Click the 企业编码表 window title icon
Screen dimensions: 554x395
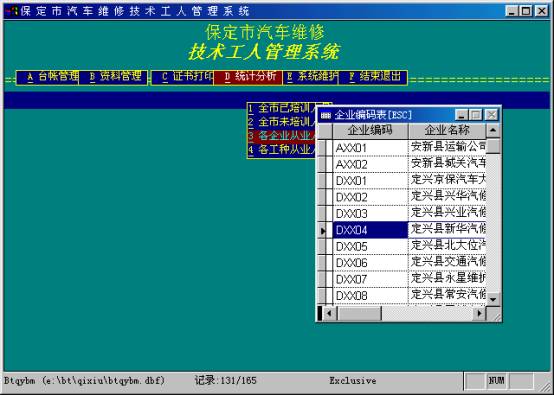(x=325, y=115)
